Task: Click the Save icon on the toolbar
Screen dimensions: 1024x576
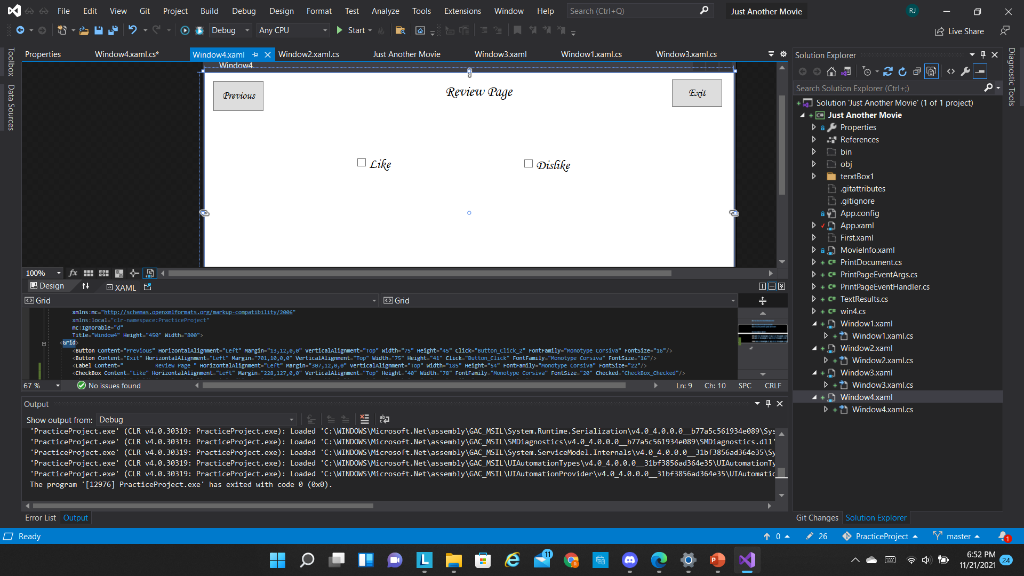Action: pos(98,31)
